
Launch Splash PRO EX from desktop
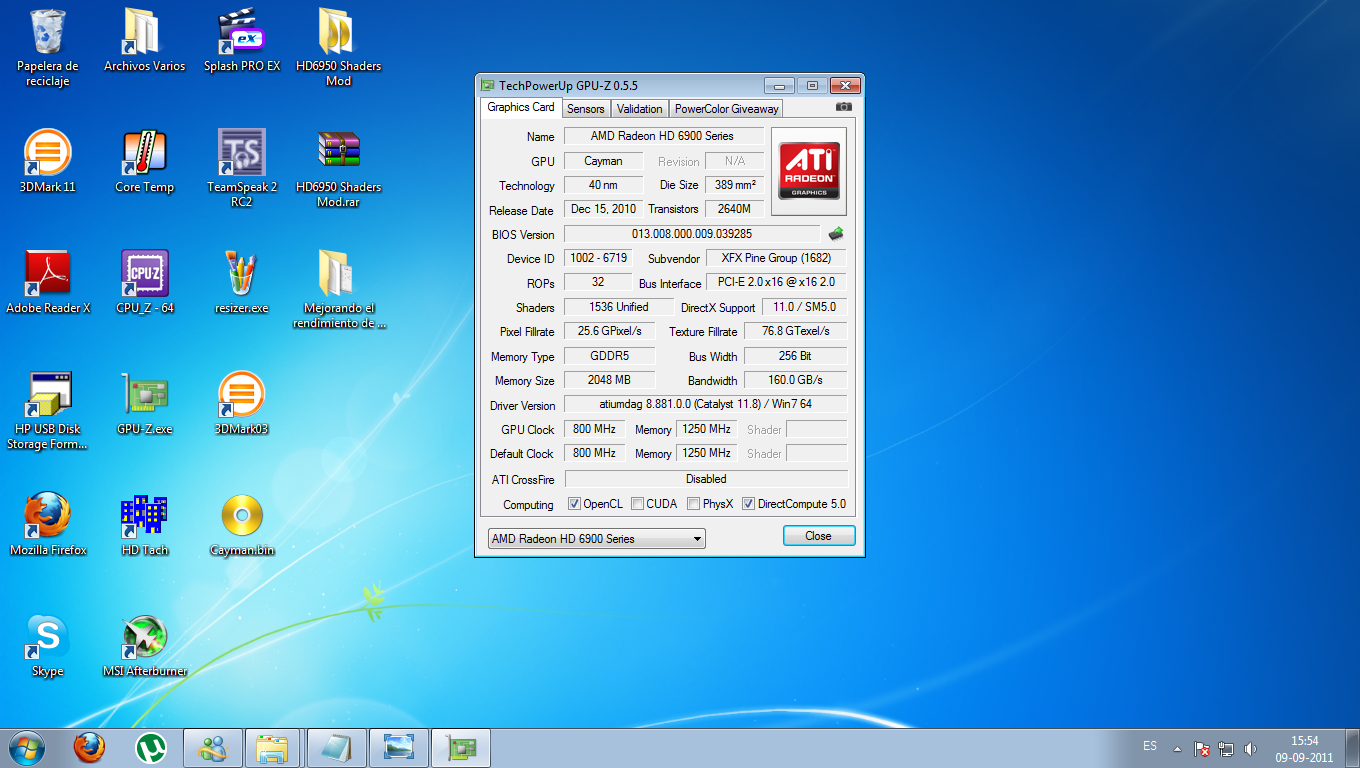click(241, 32)
